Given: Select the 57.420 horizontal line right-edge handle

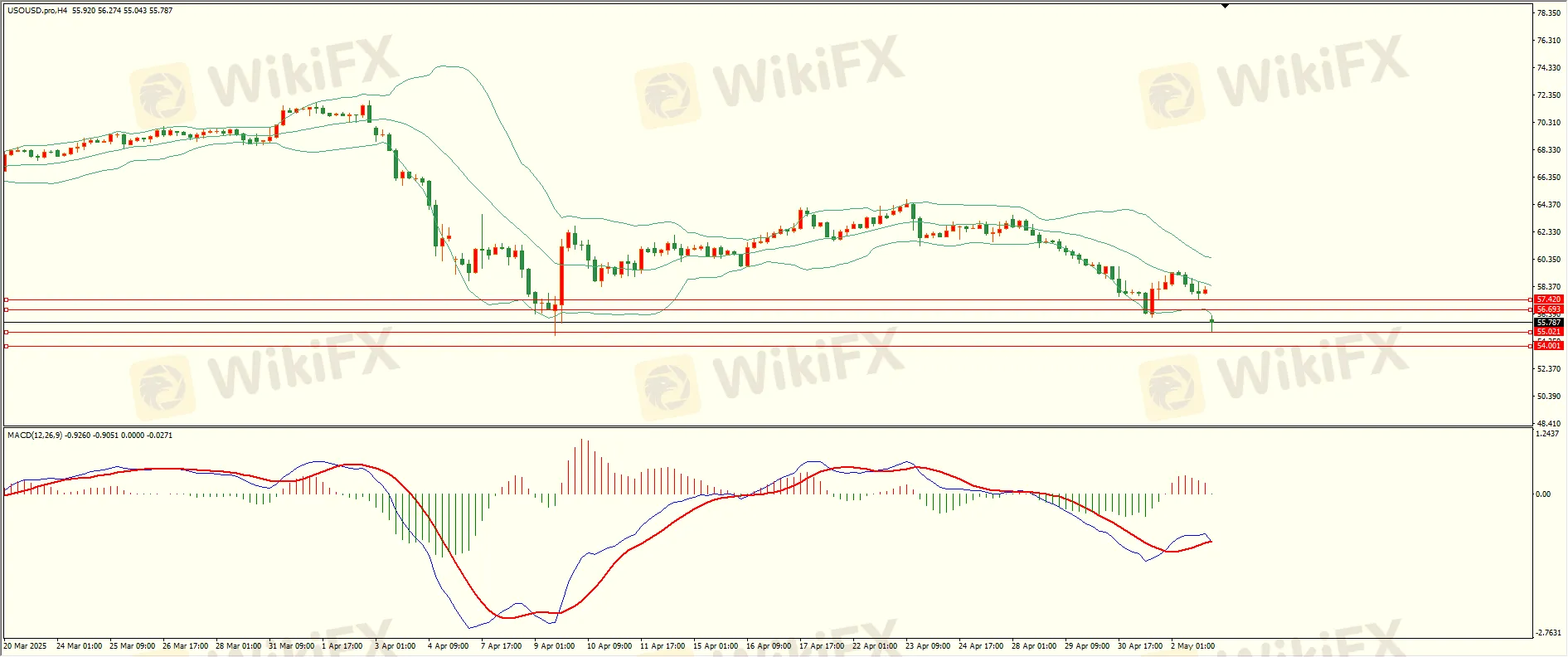Looking at the screenshot, I should [1530, 299].
